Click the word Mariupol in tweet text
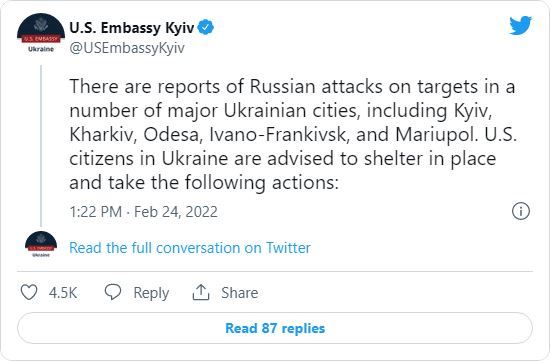 coord(435,135)
